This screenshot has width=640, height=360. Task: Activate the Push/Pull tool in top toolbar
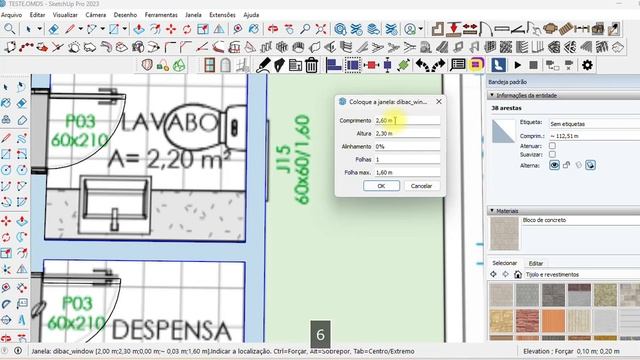139,29
